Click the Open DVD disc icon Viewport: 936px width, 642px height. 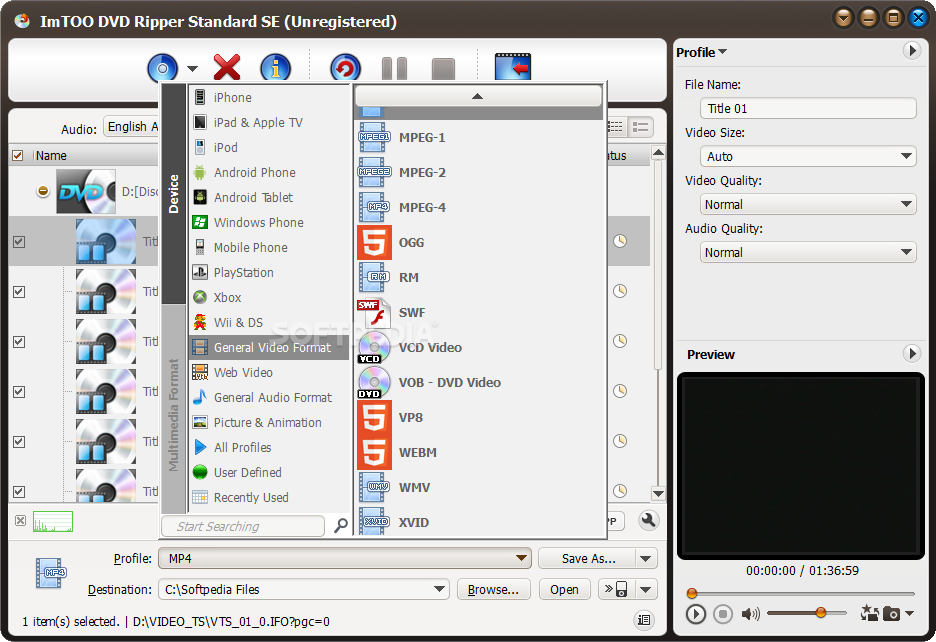(x=162, y=69)
